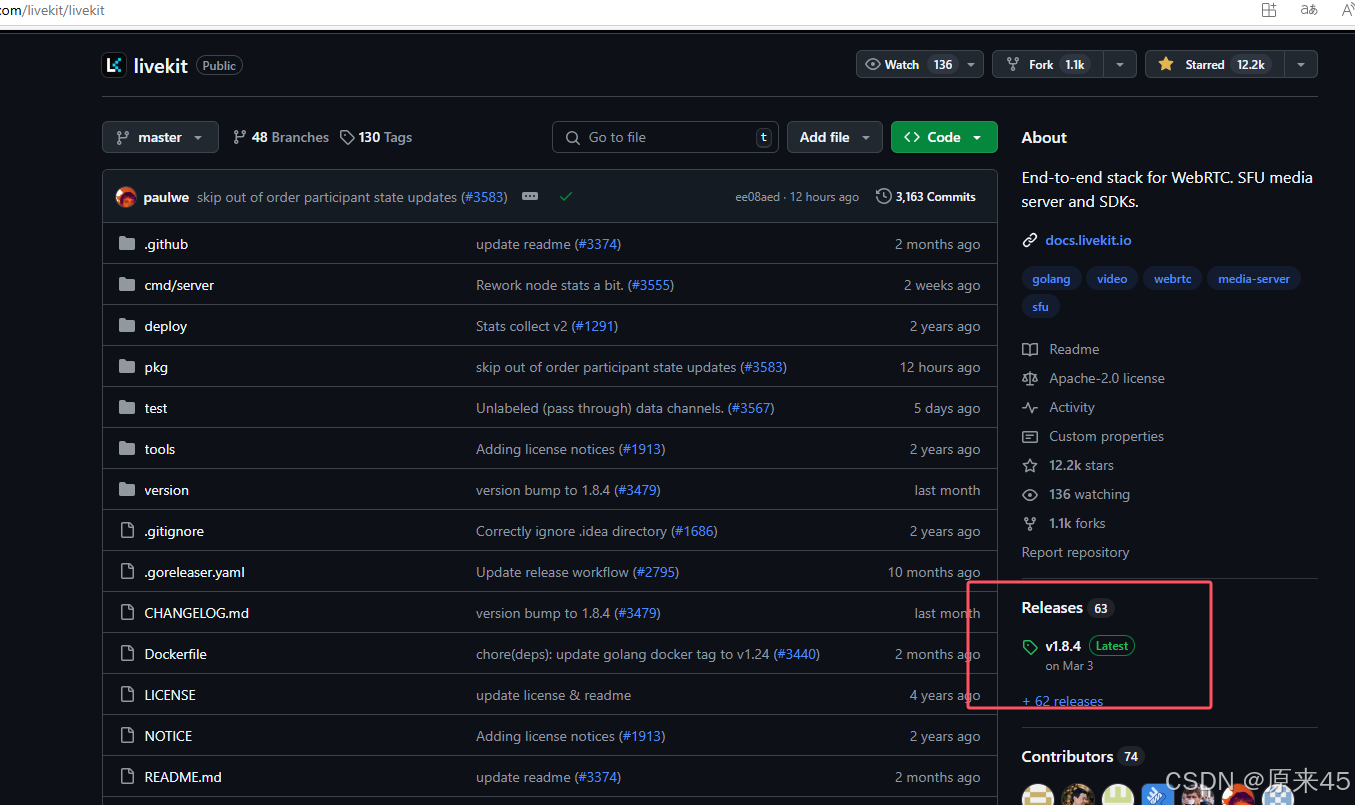1355x805 pixels.
Task: Open the Releases 63 heading link
Action: pos(1067,608)
